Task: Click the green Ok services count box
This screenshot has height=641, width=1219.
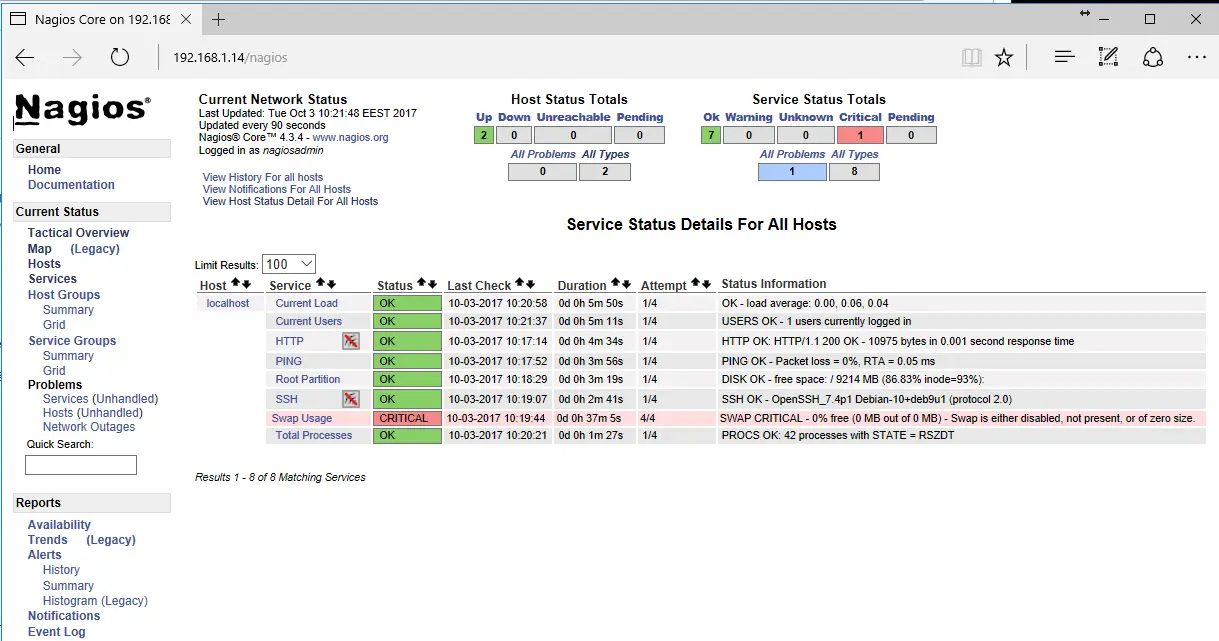Action: pyautogui.click(x=711, y=135)
